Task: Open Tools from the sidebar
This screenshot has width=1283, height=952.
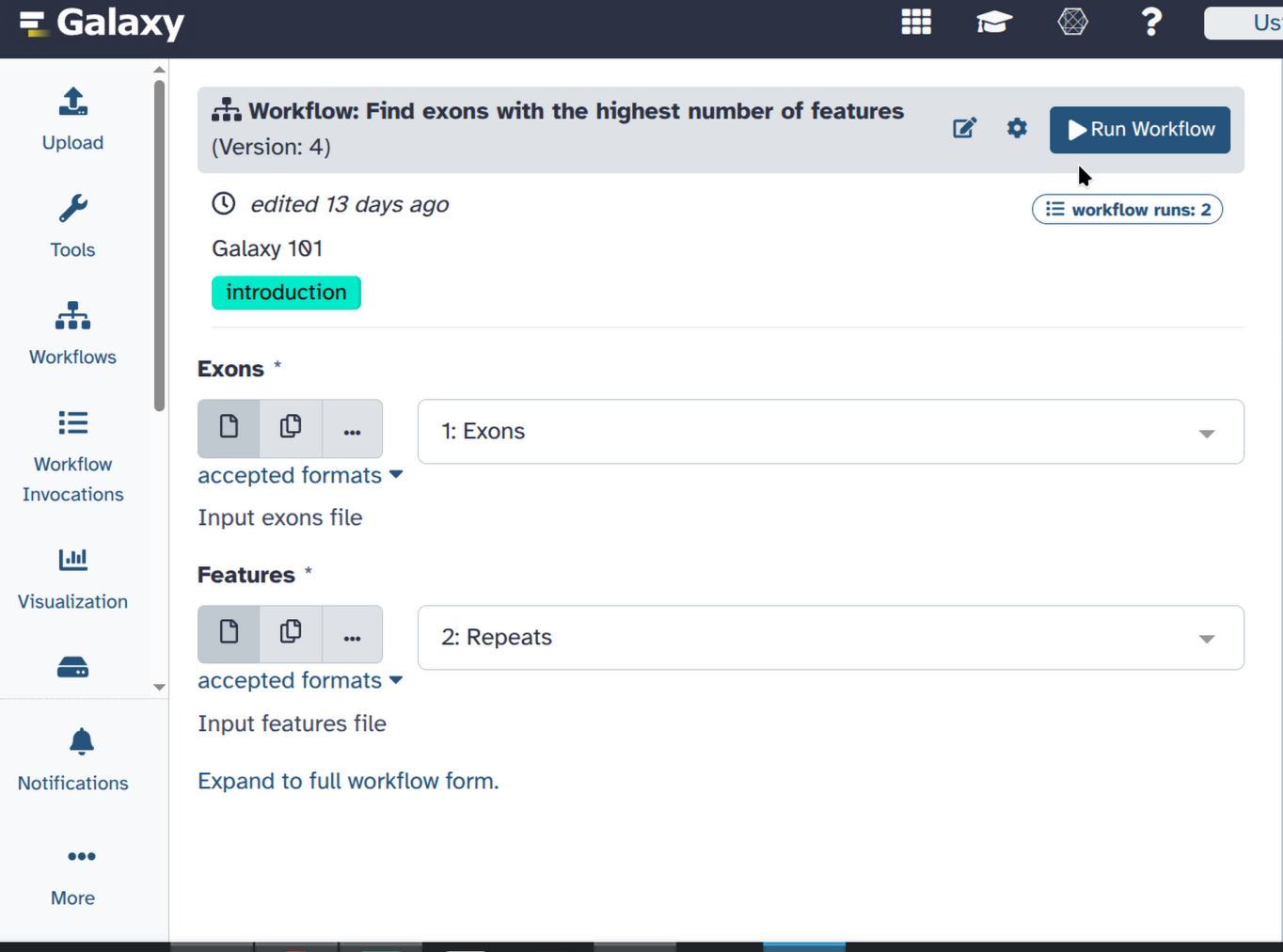Action: [x=72, y=227]
